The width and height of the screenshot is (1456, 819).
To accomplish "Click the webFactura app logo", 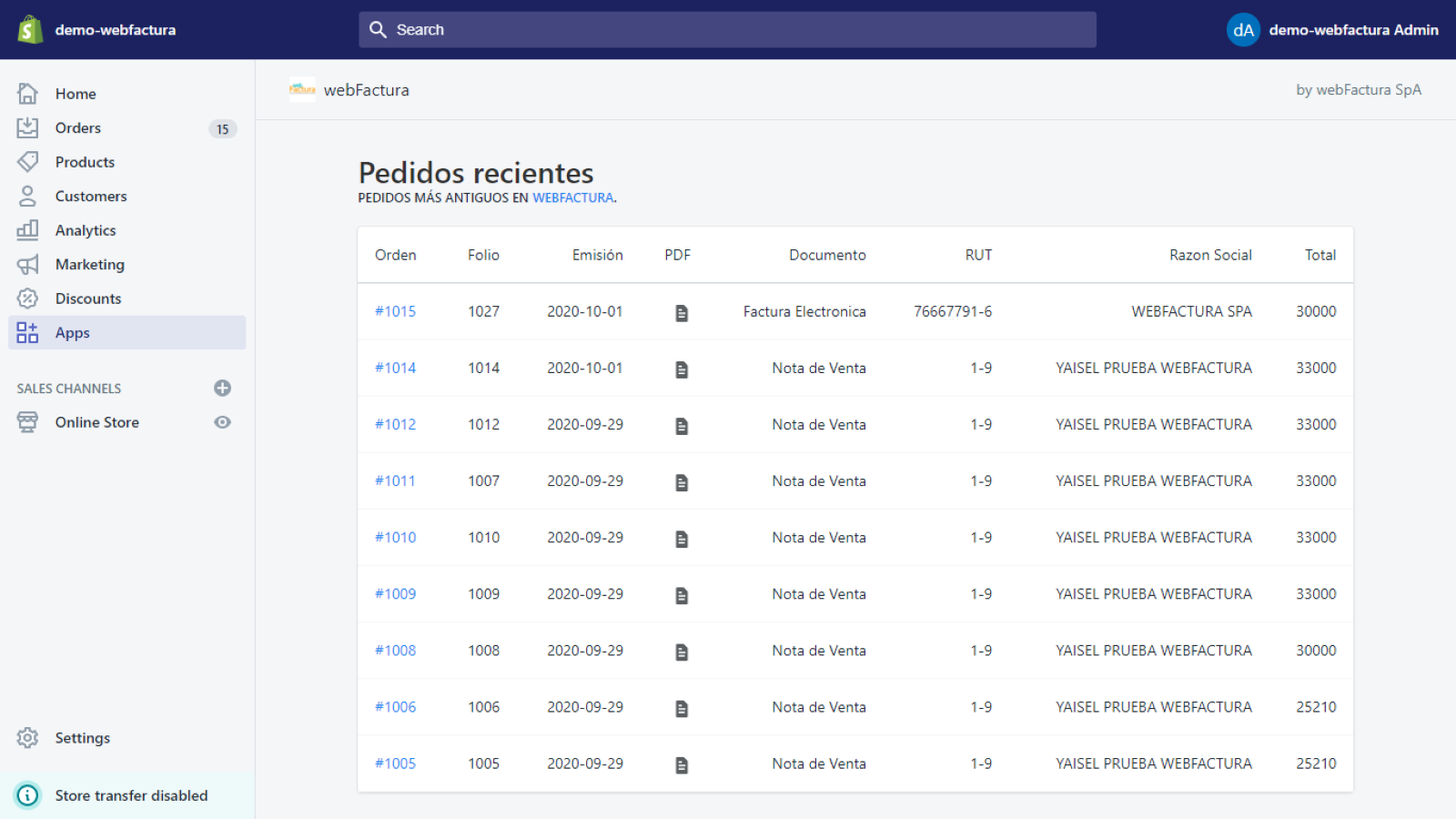I will click(x=302, y=89).
